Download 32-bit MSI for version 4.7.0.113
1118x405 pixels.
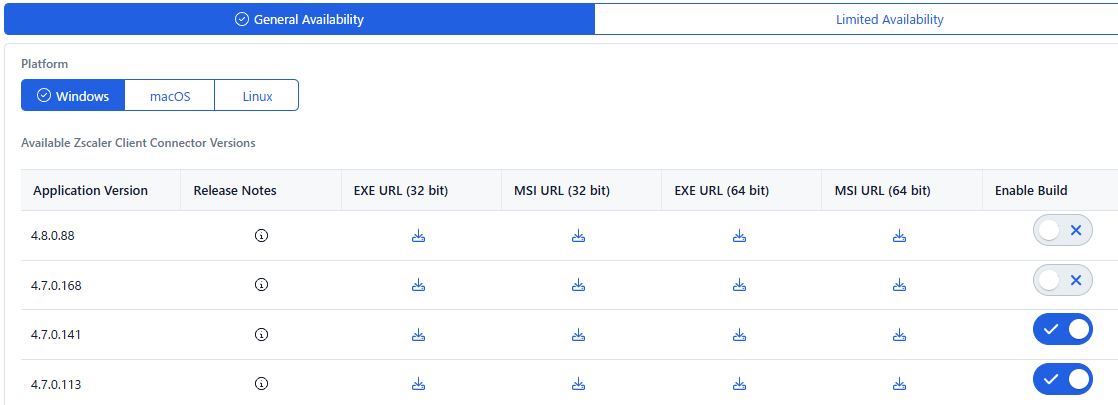tap(578, 384)
